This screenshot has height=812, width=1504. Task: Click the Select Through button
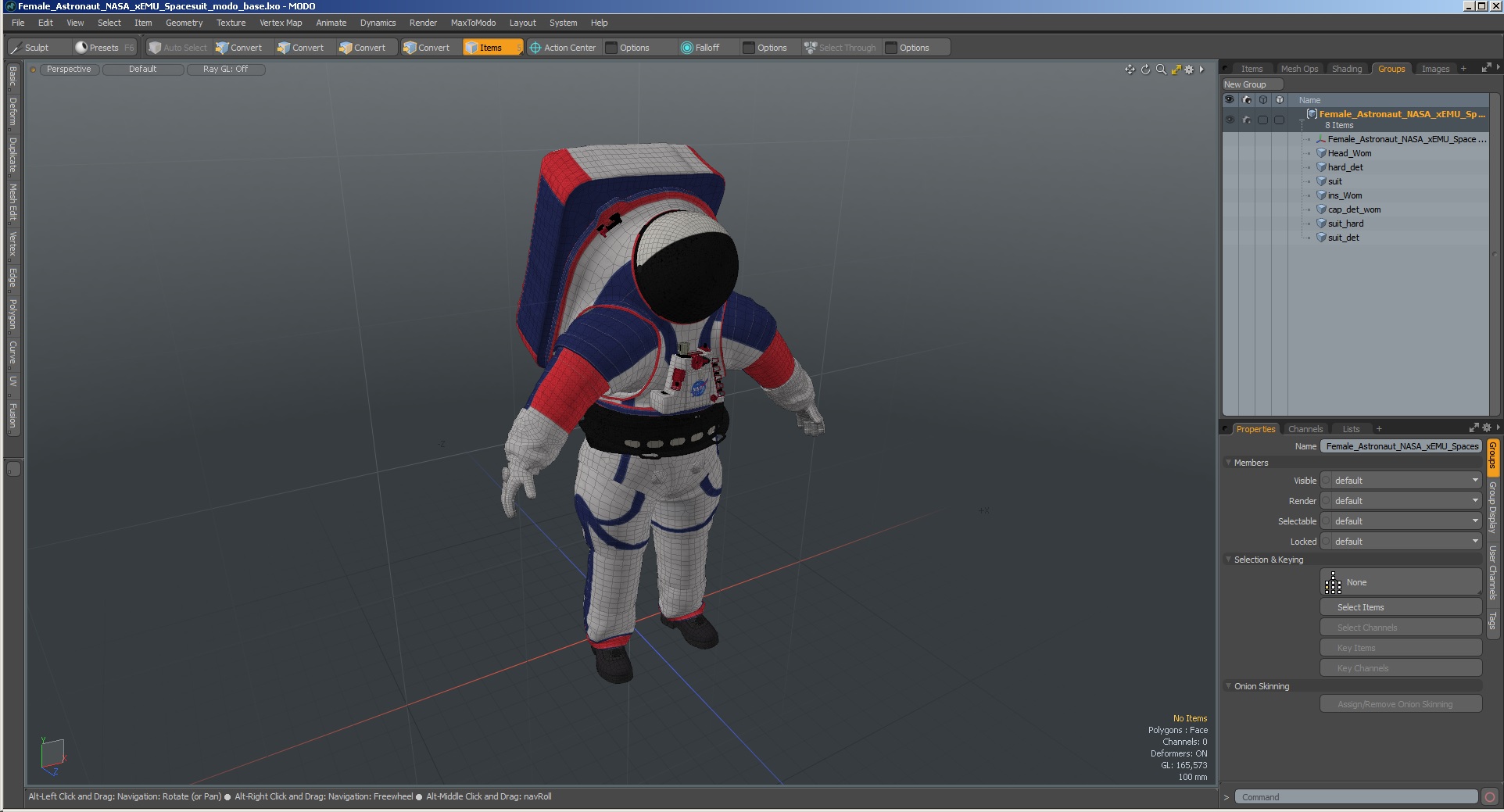click(841, 48)
